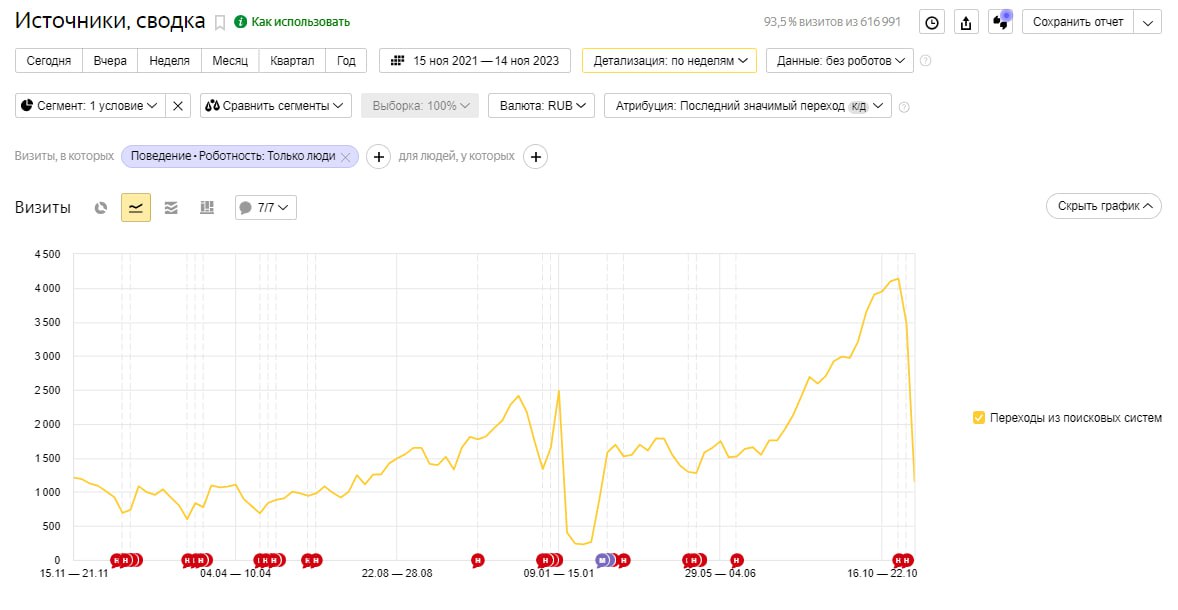Click help icon beside Атрибуция dropdown
Screen dimensions: 1178x610
point(904,107)
